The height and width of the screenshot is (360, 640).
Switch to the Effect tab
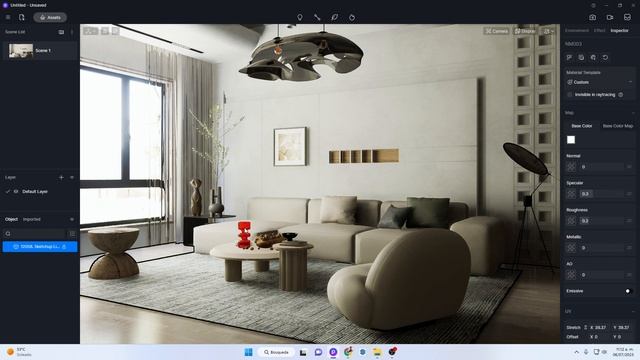pyautogui.click(x=599, y=31)
